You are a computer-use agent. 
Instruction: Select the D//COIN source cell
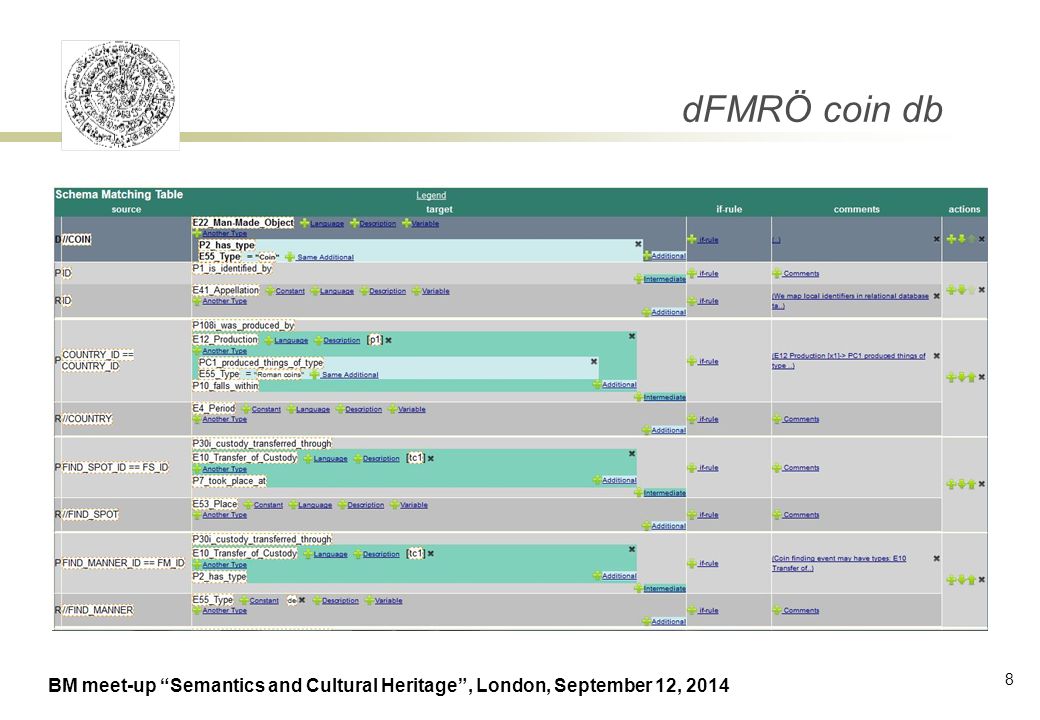(x=123, y=239)
